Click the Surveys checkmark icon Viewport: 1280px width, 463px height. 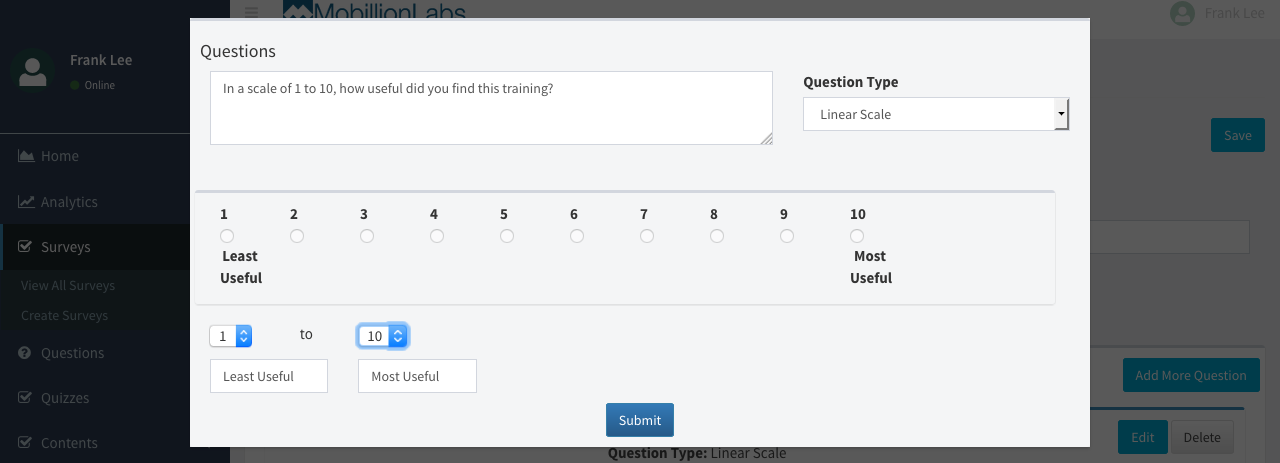pos(27,247)
